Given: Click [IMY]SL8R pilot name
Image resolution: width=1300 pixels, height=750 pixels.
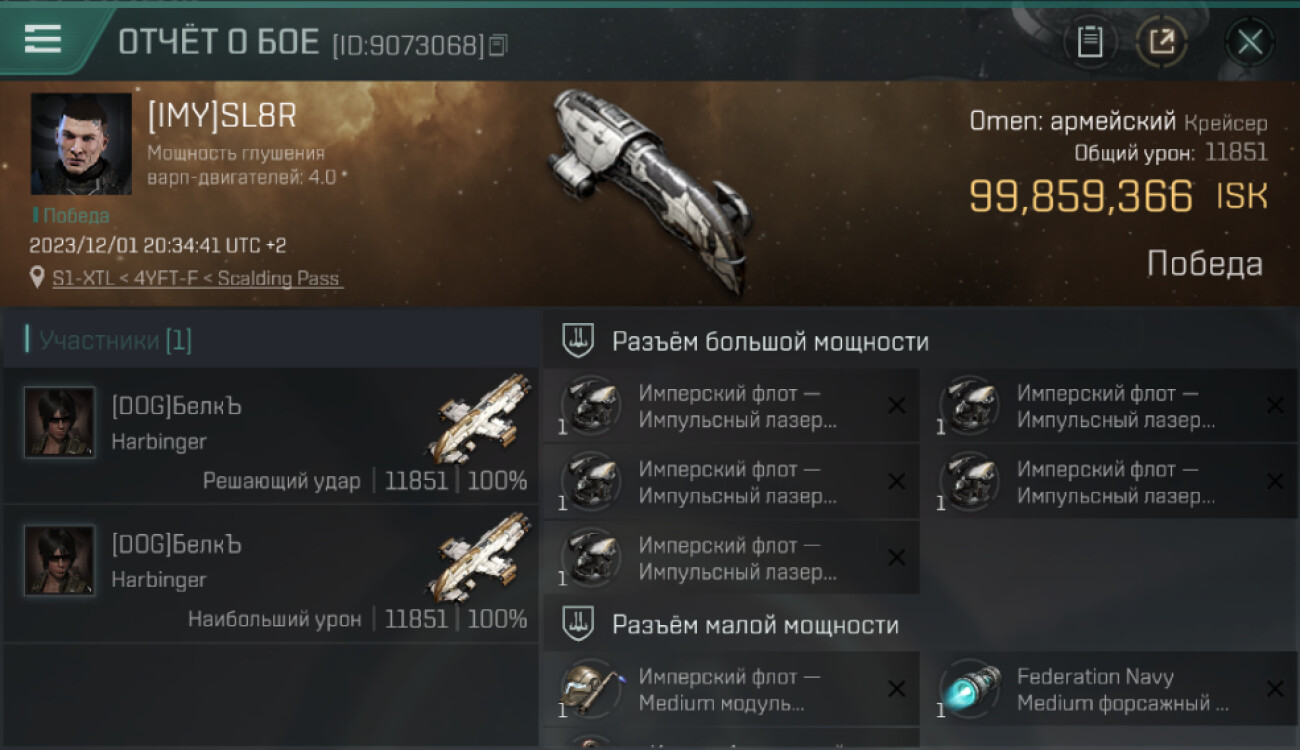Looking at the screenshot, I should click(x=222, y=117).
